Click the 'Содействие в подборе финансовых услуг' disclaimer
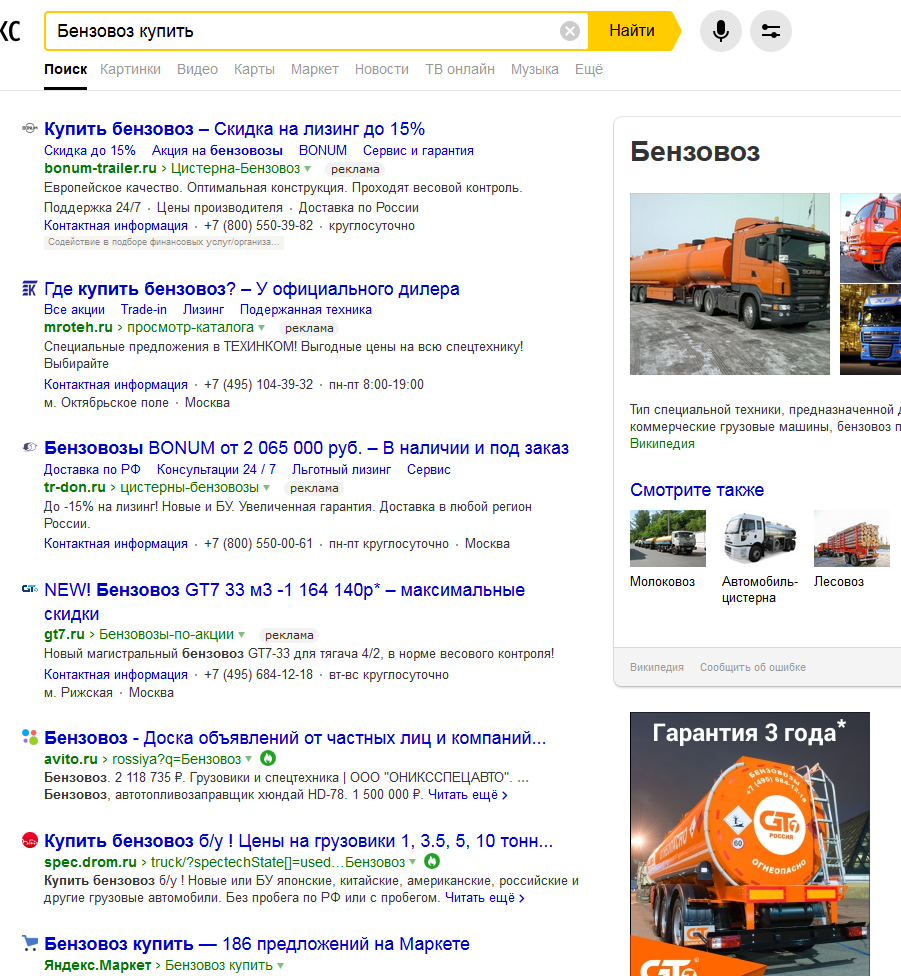The image size is (901, 976). coord(164,242)
